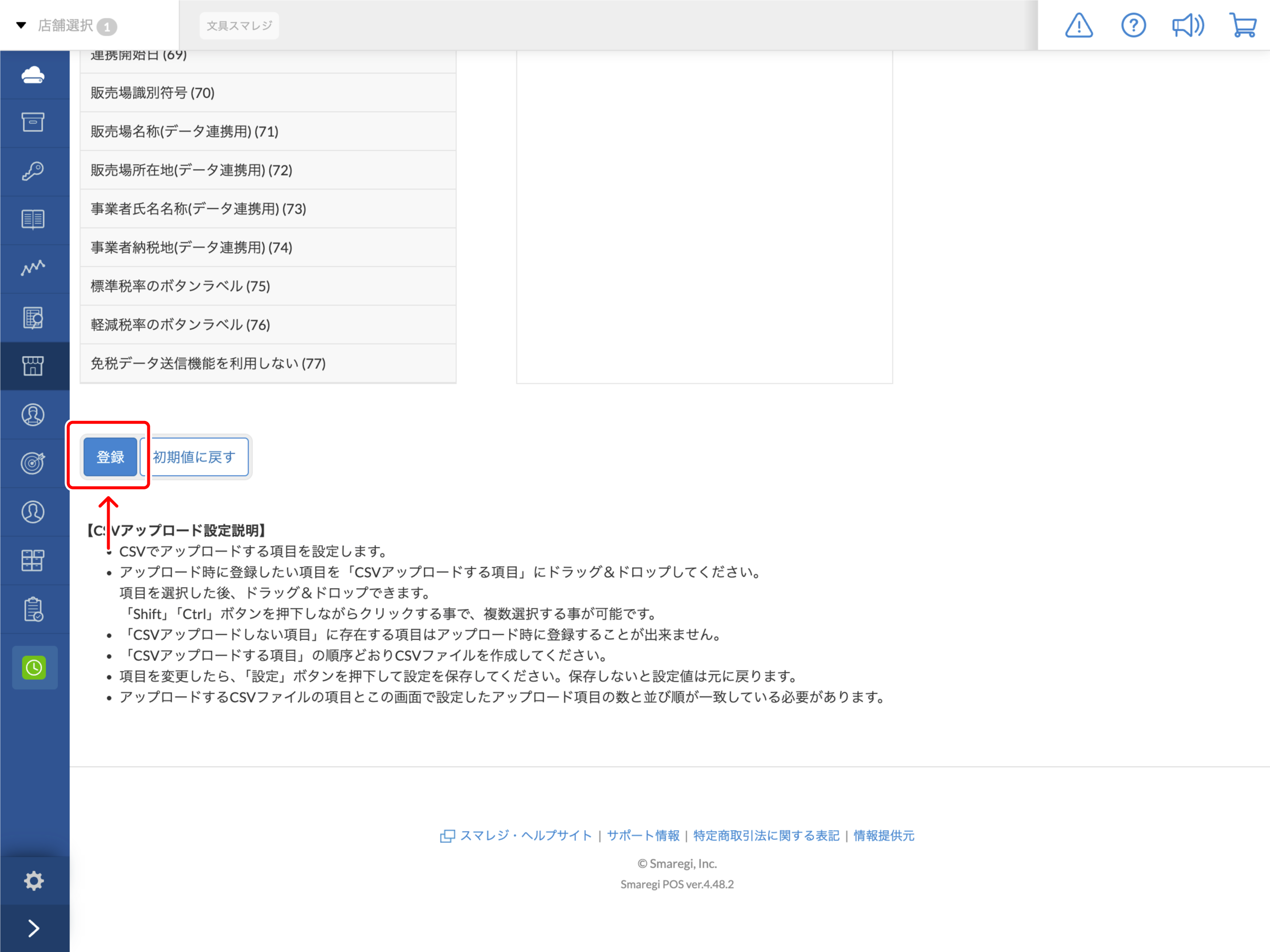Open the cloud icon in sidebar
This screenshot has width=1270, height=952.
coord(33,74)
